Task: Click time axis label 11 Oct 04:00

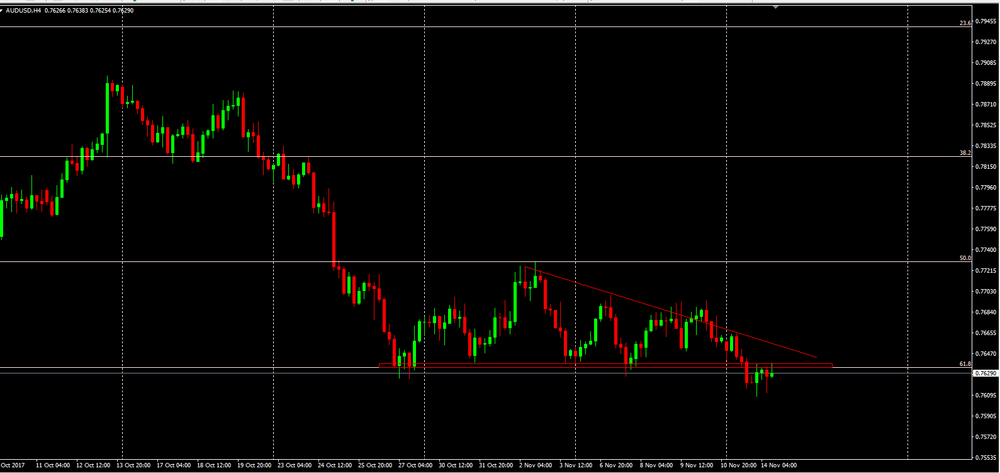Action: click(53, 466)
